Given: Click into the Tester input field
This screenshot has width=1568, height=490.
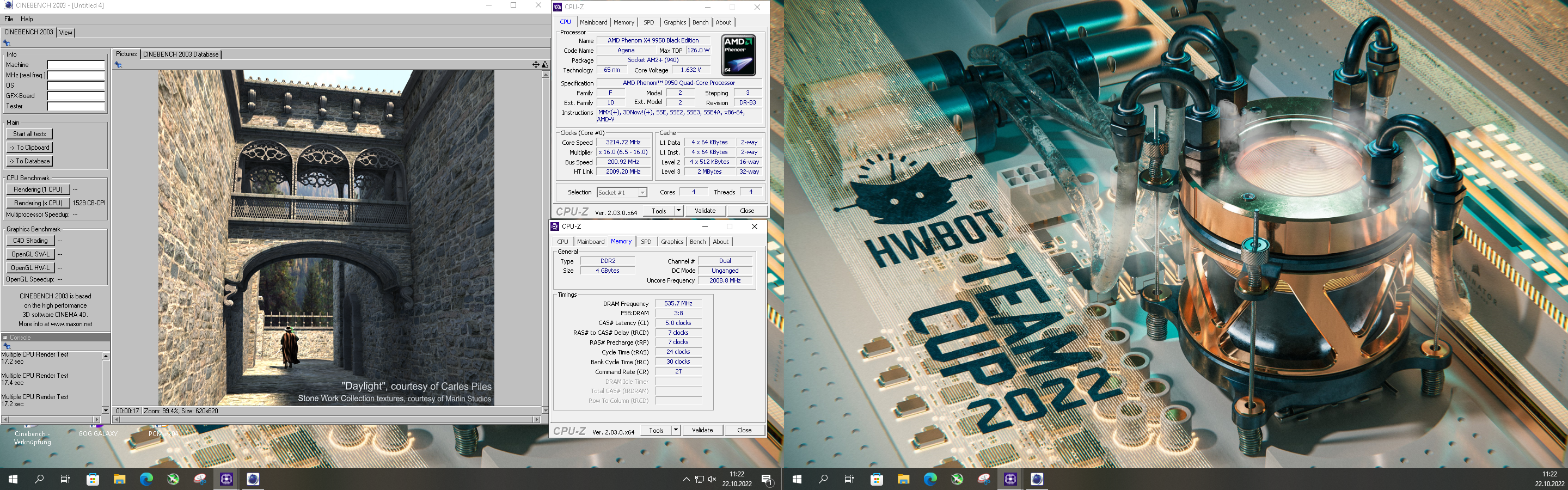Looking at the screenshot, I should click(76, 107).
